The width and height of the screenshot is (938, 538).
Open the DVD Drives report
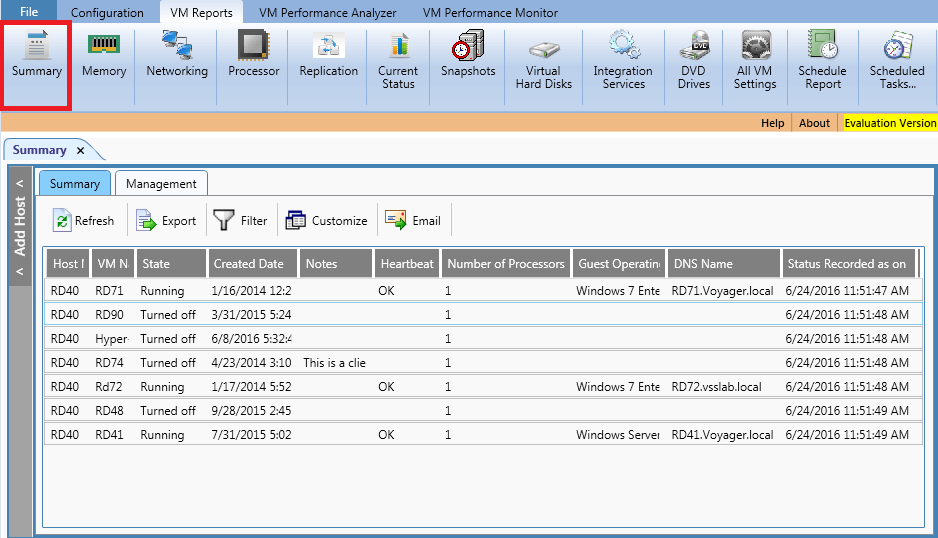point(694,62)
